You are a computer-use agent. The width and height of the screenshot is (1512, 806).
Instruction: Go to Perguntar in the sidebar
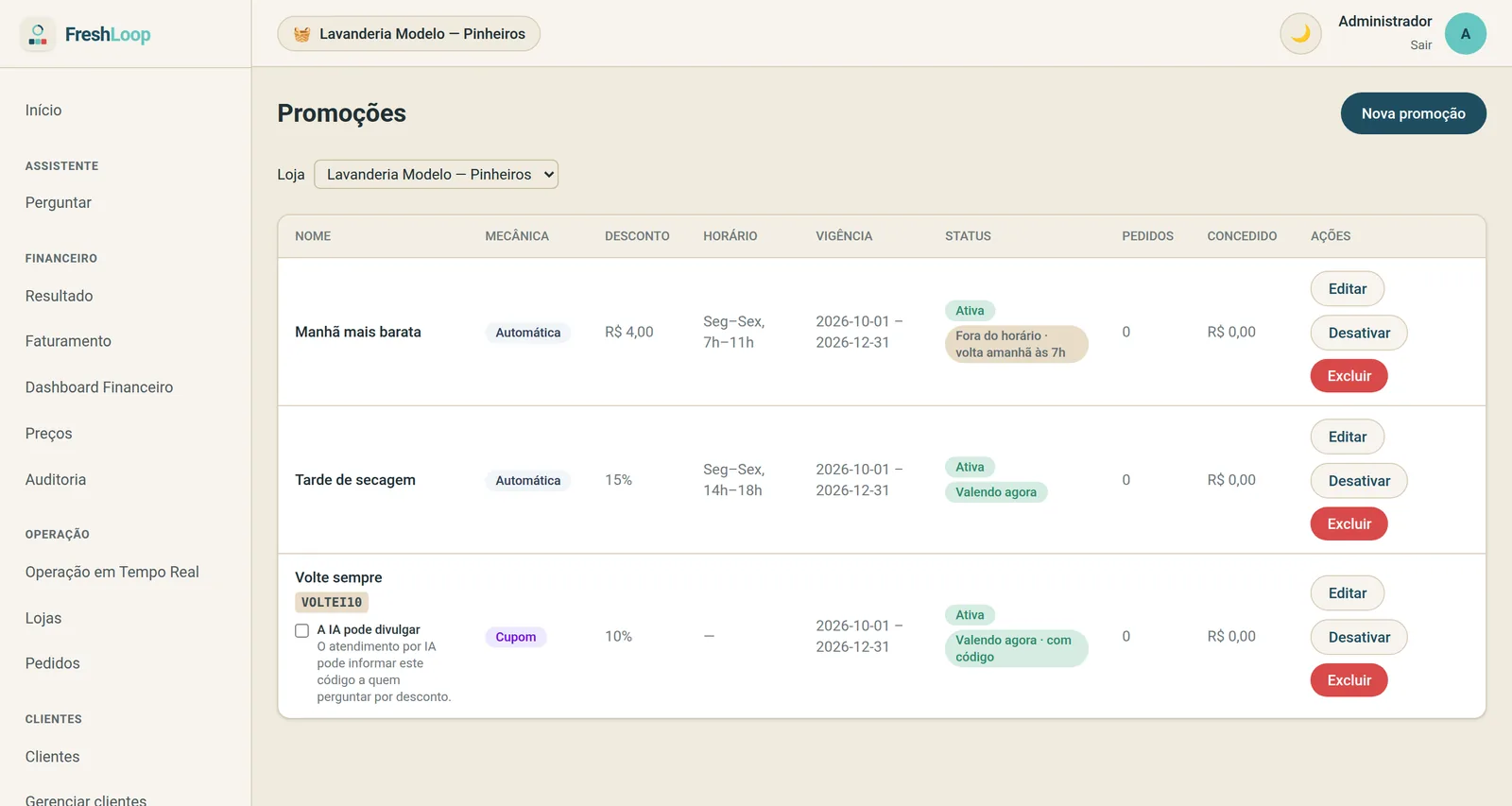(59, 202)
